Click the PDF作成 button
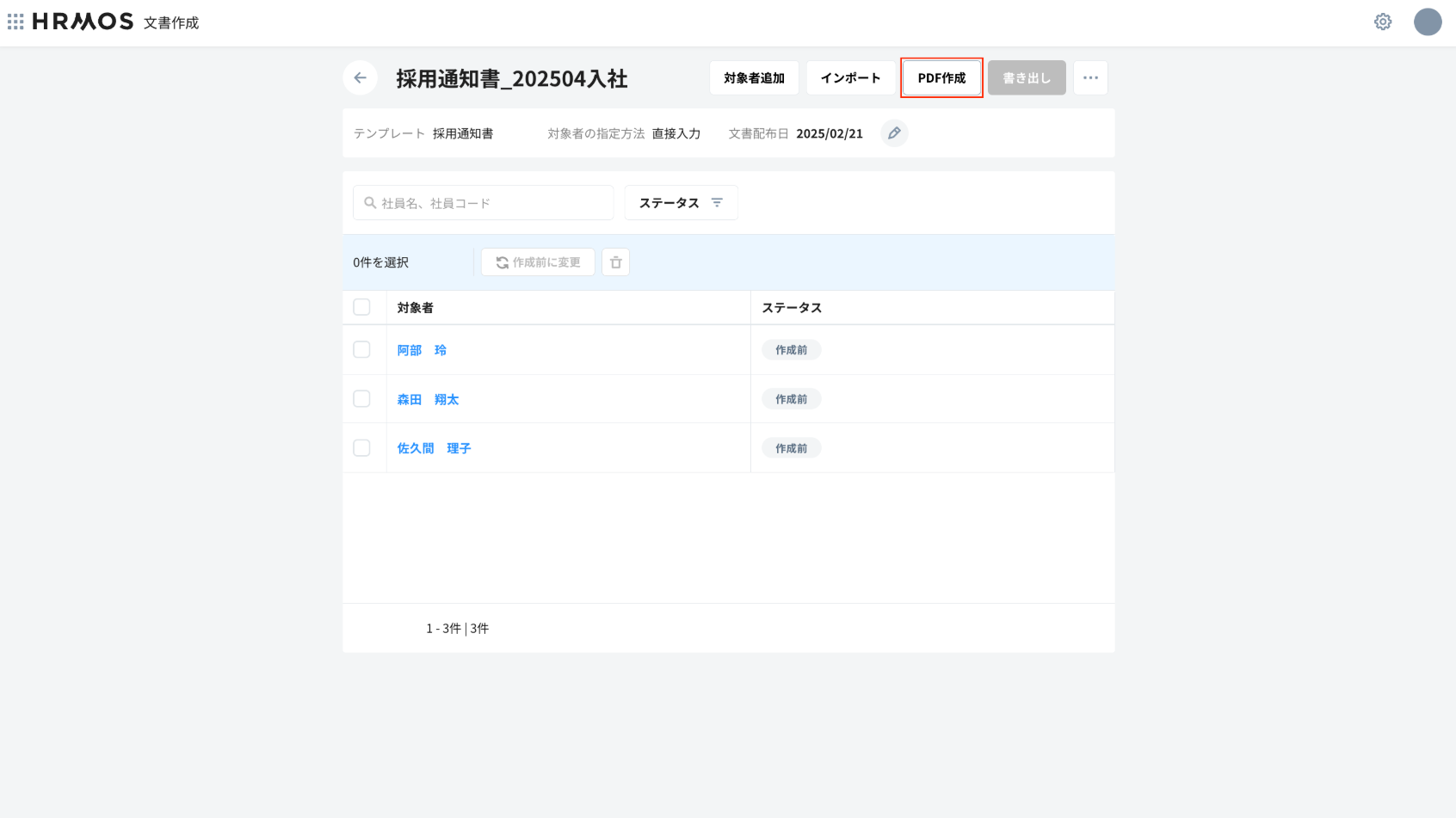The height and width of the screenshot is (818, 1456). (x=941, y=77)
